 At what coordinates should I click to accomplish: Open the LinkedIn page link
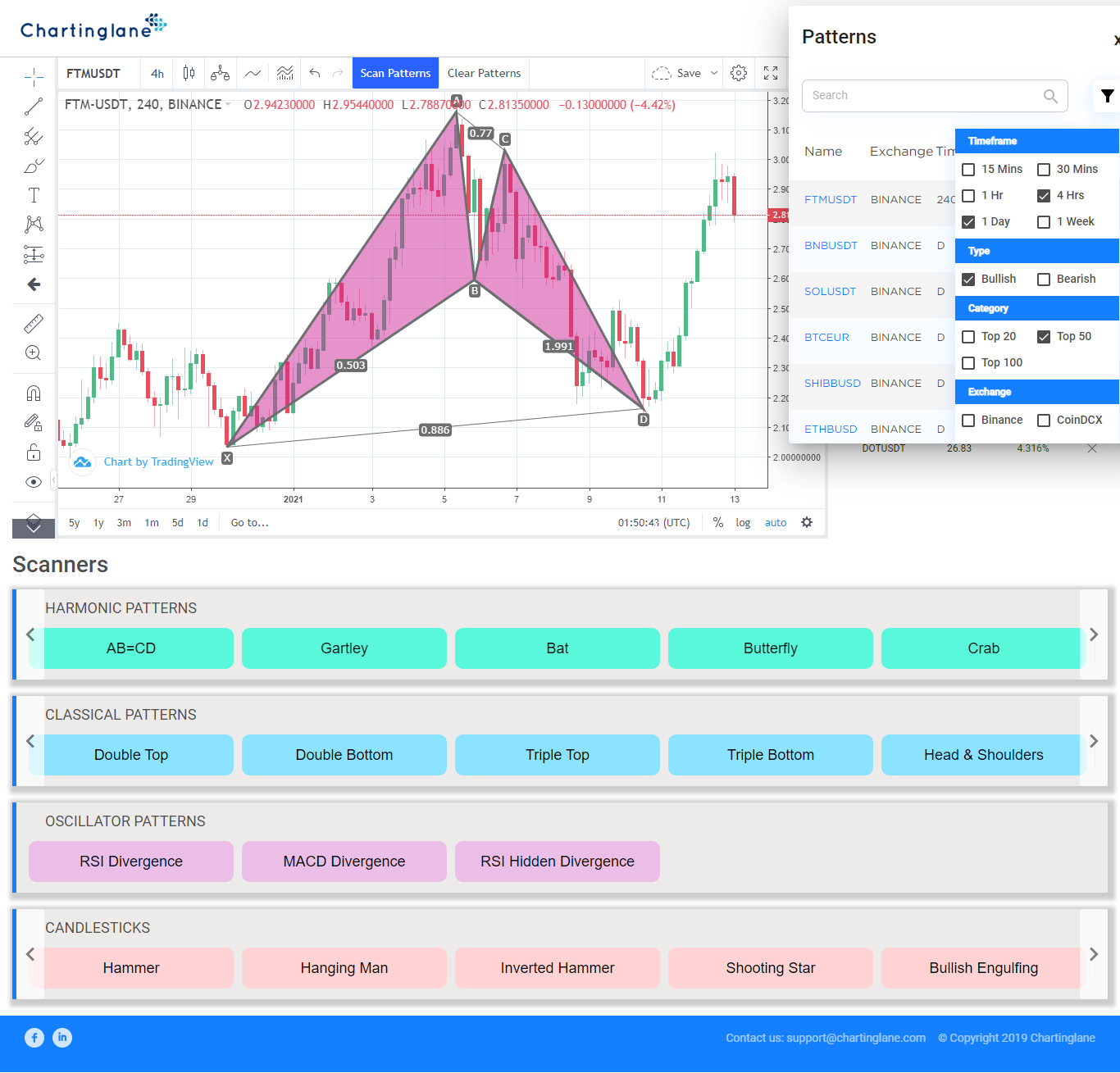point(62,1038)
